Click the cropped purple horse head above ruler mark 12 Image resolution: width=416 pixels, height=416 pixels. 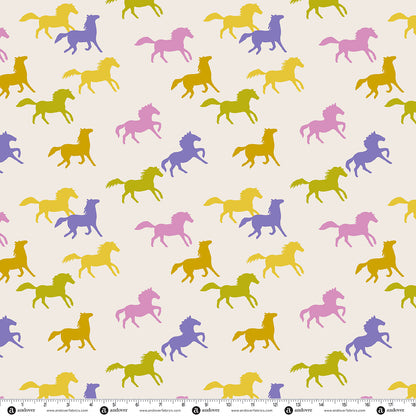pyautogui.click(x=276, y=391)
